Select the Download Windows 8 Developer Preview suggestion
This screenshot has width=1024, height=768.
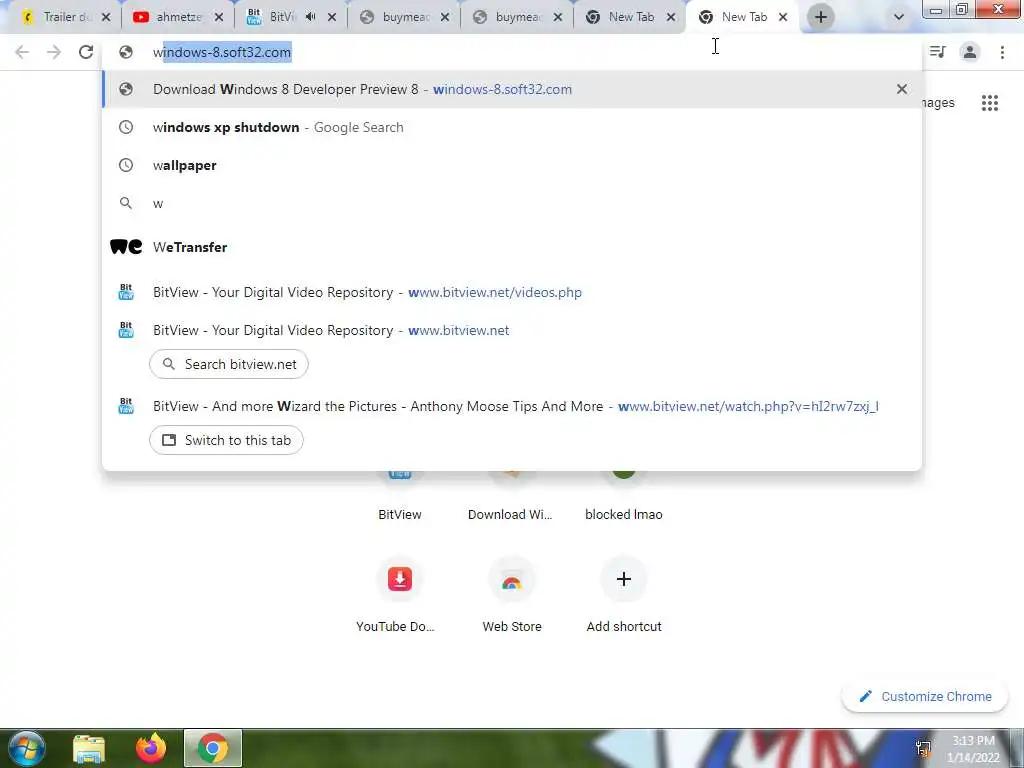tap(512, 89)
